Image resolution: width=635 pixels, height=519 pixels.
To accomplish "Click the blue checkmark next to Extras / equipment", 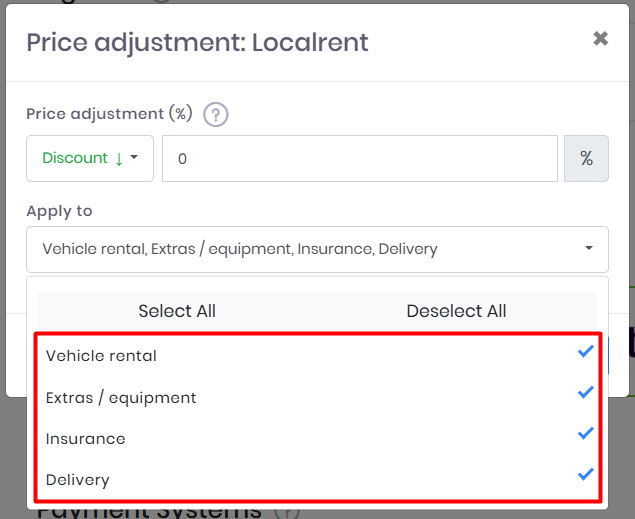I will [586, 393].
